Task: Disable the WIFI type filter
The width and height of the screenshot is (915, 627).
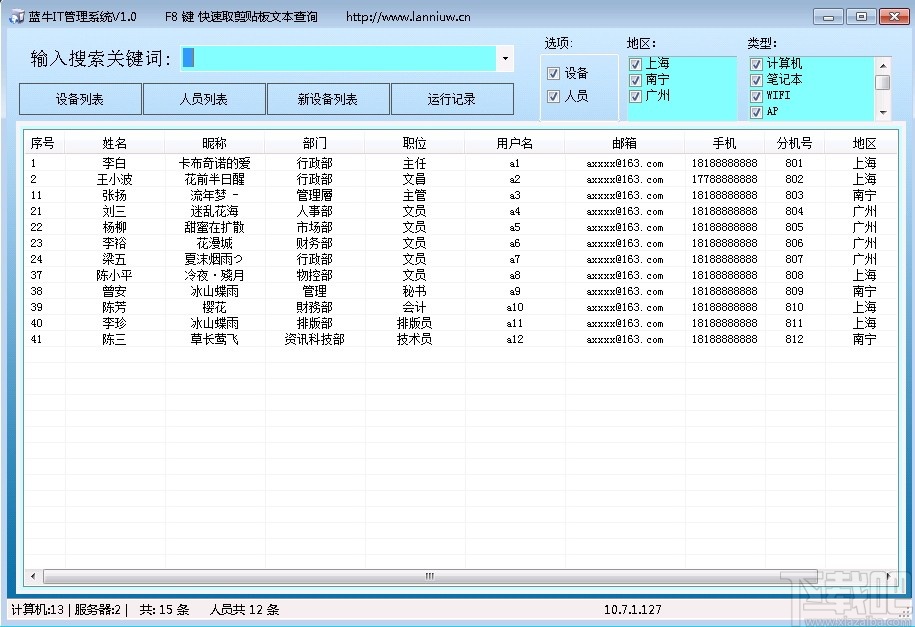Action: coord(756,97)
